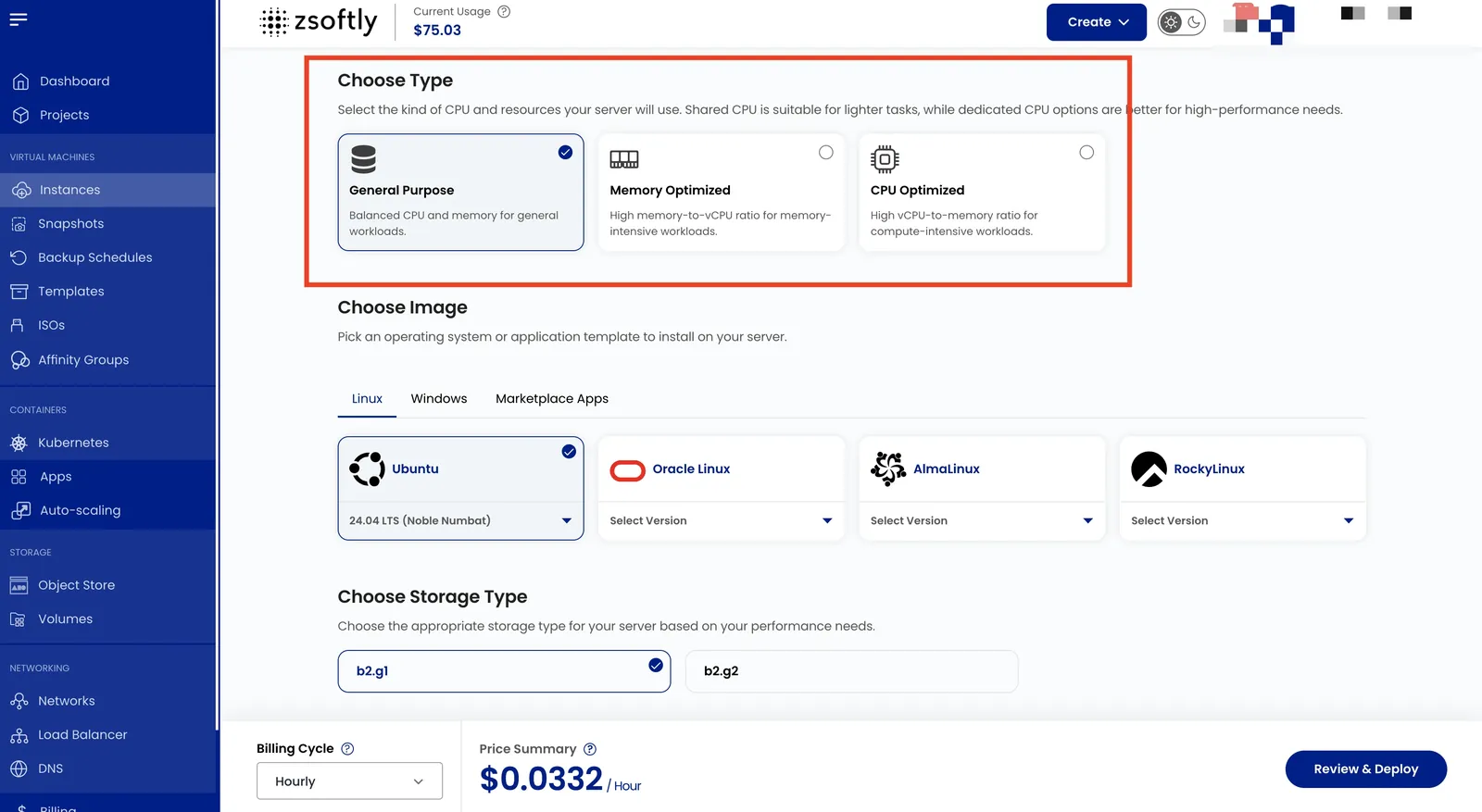
Task: Open the Hourly billing cycle dropdown
Action: coord(349,781)
